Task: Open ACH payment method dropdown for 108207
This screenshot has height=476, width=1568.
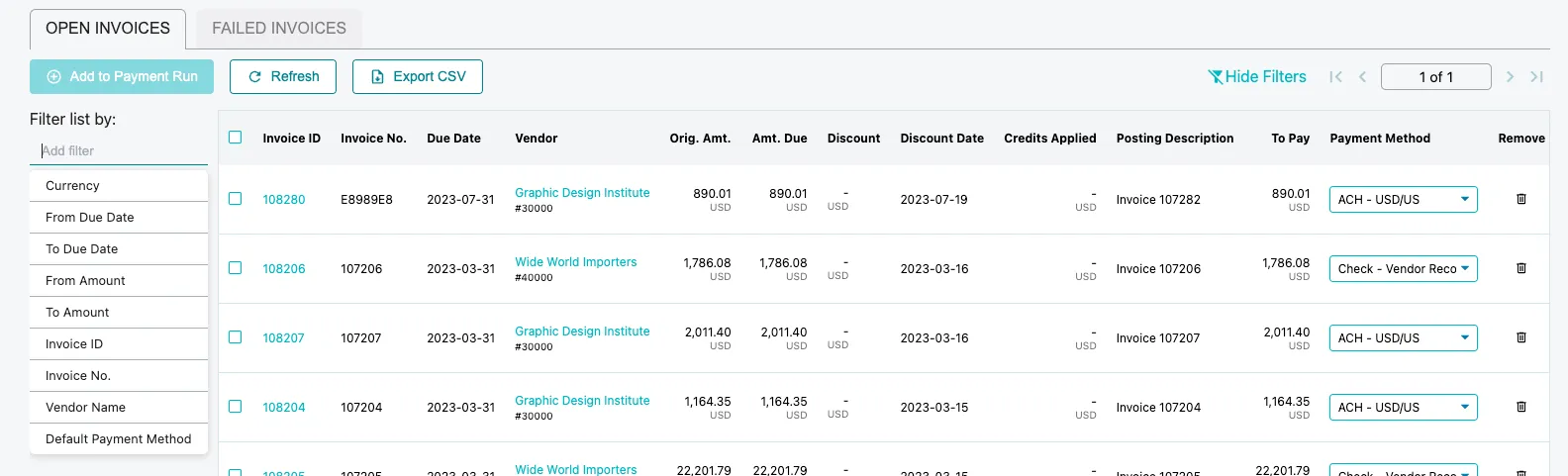Action: click(1403, 337)
